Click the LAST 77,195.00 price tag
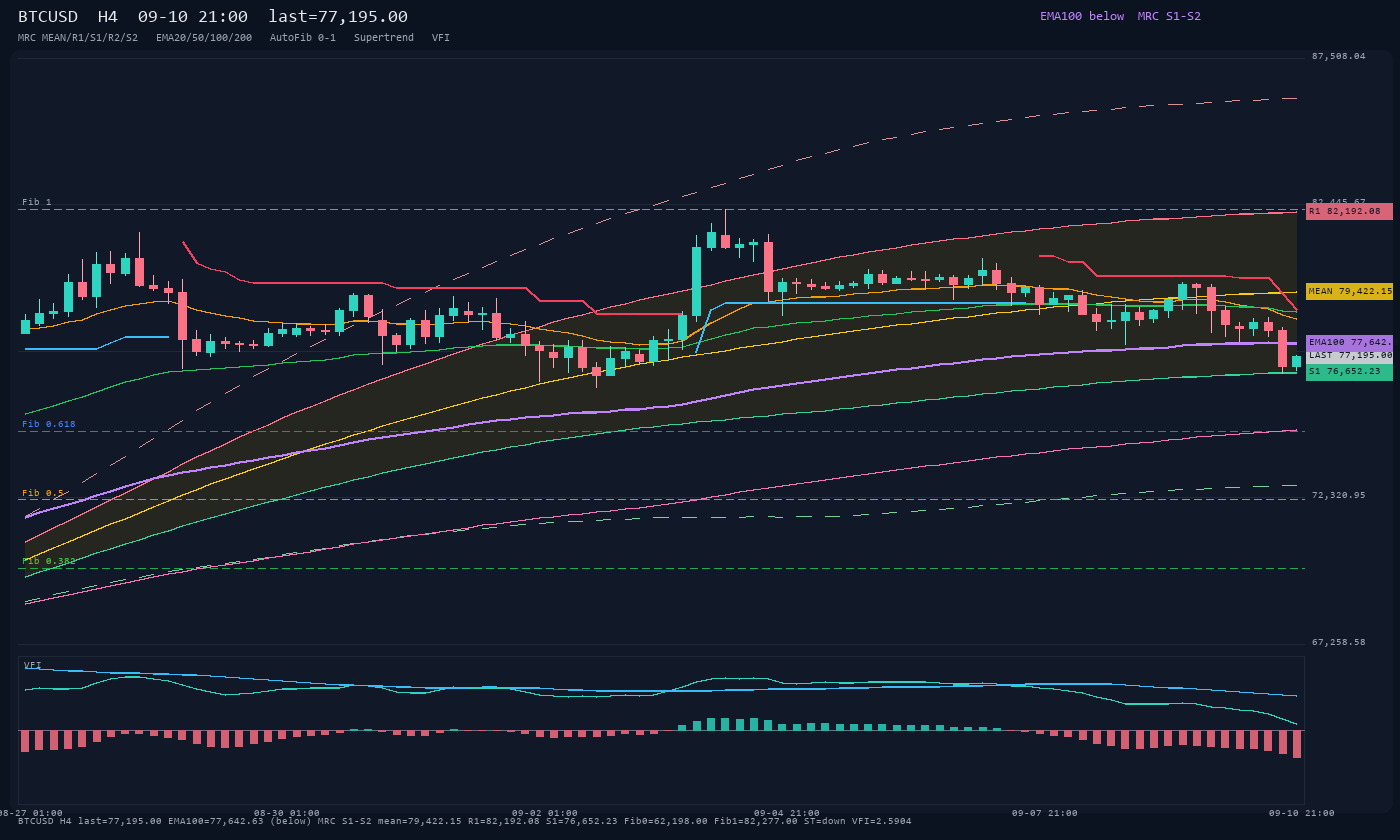 coord(1349,355)
